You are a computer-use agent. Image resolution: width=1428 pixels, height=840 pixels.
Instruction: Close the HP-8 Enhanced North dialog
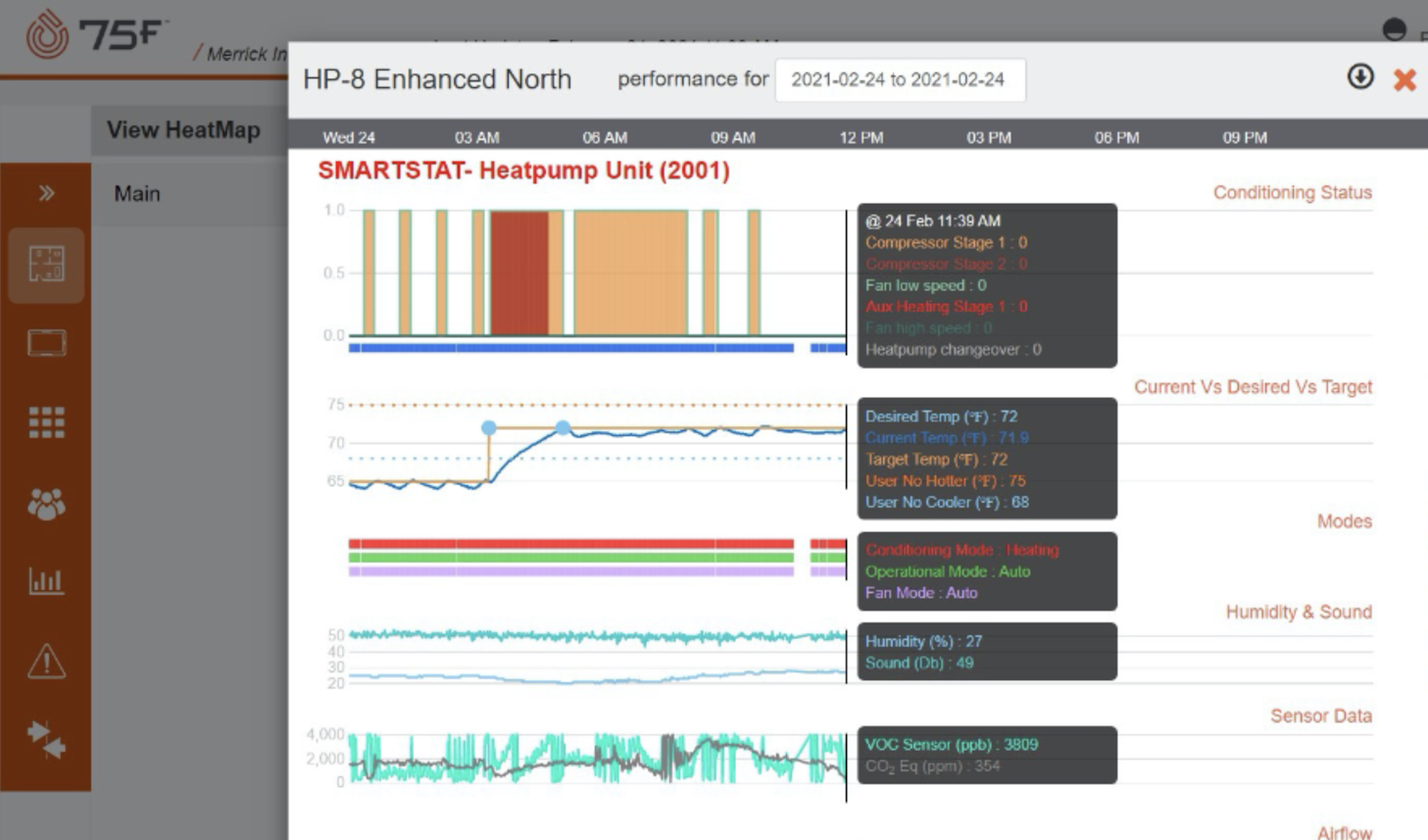[1404, 80]
